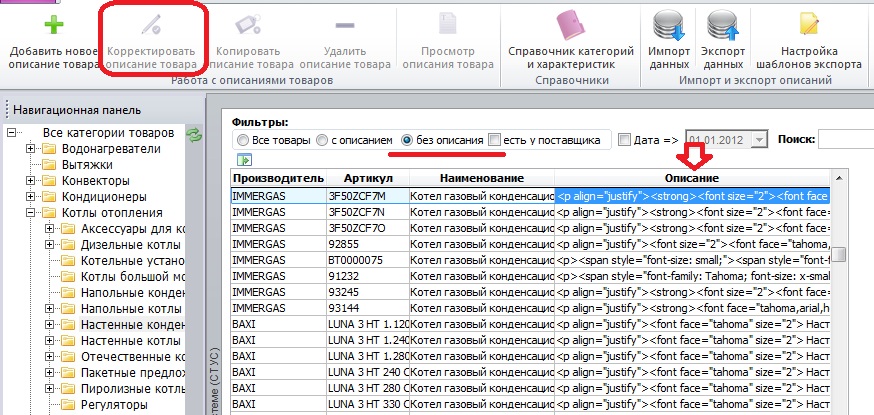
Task: Click the 'LUNA 3 HT 330' article cell
Action: (x=368, y=404)
